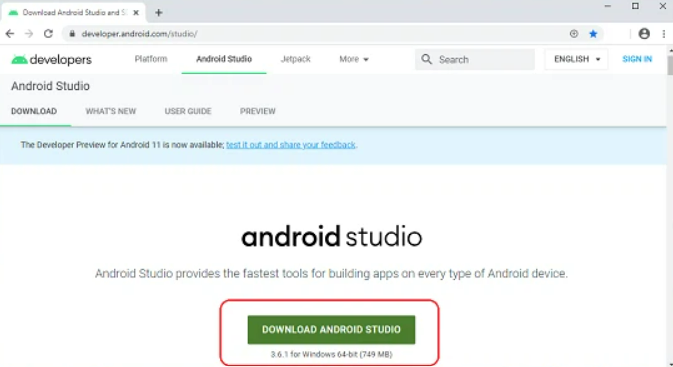
Task: Open the Platform nav item
Action: [x=151, y=59]
